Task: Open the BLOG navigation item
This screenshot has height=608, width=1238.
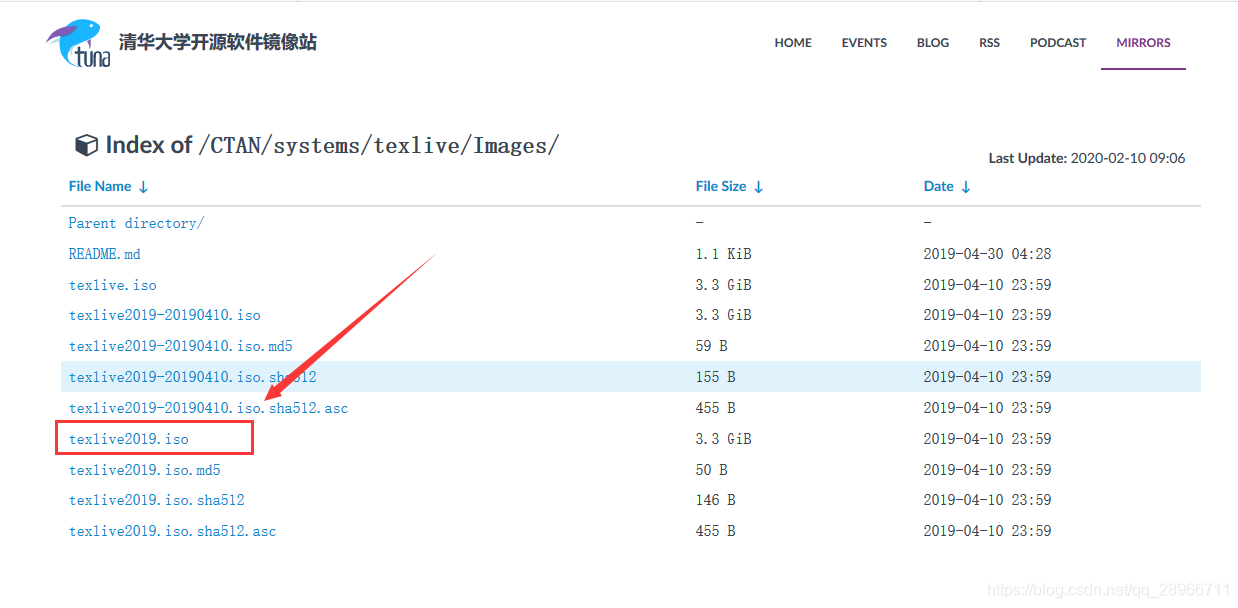Action: 933,43
